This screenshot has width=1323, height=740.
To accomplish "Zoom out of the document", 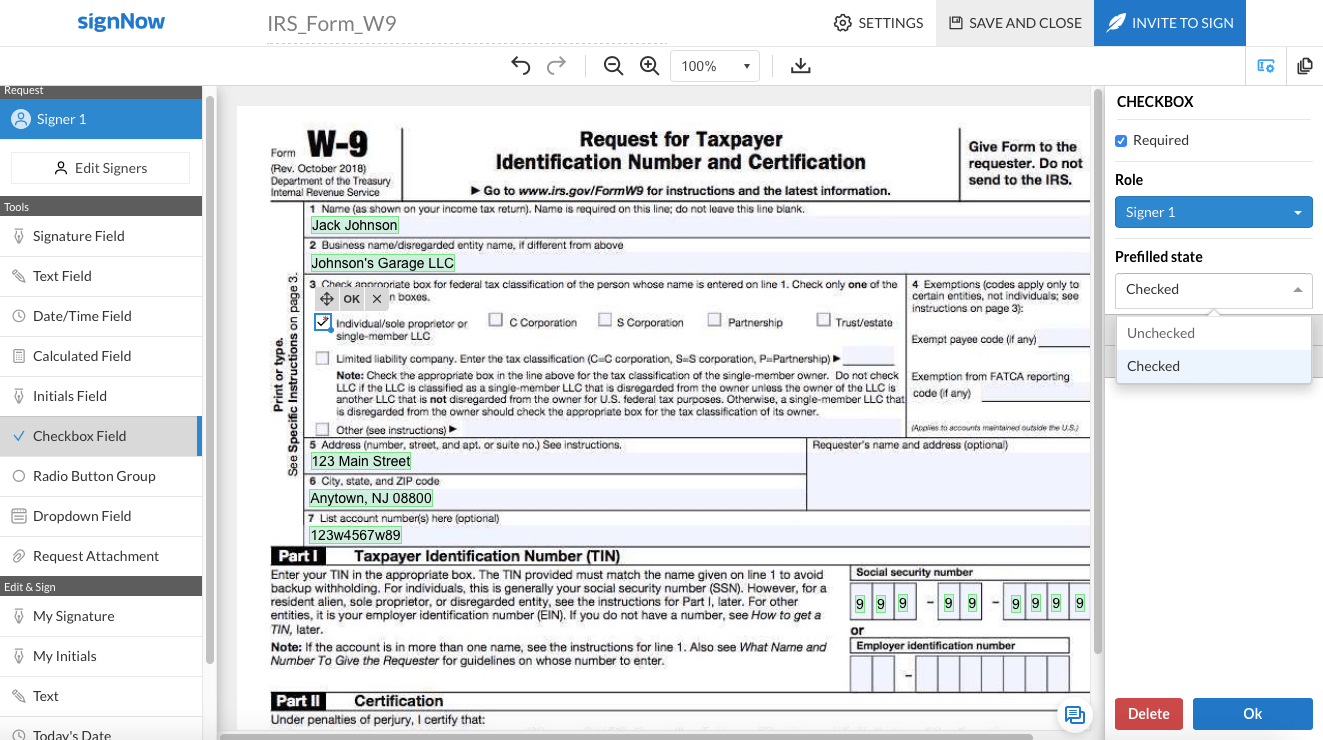I will tap(614, 66).
